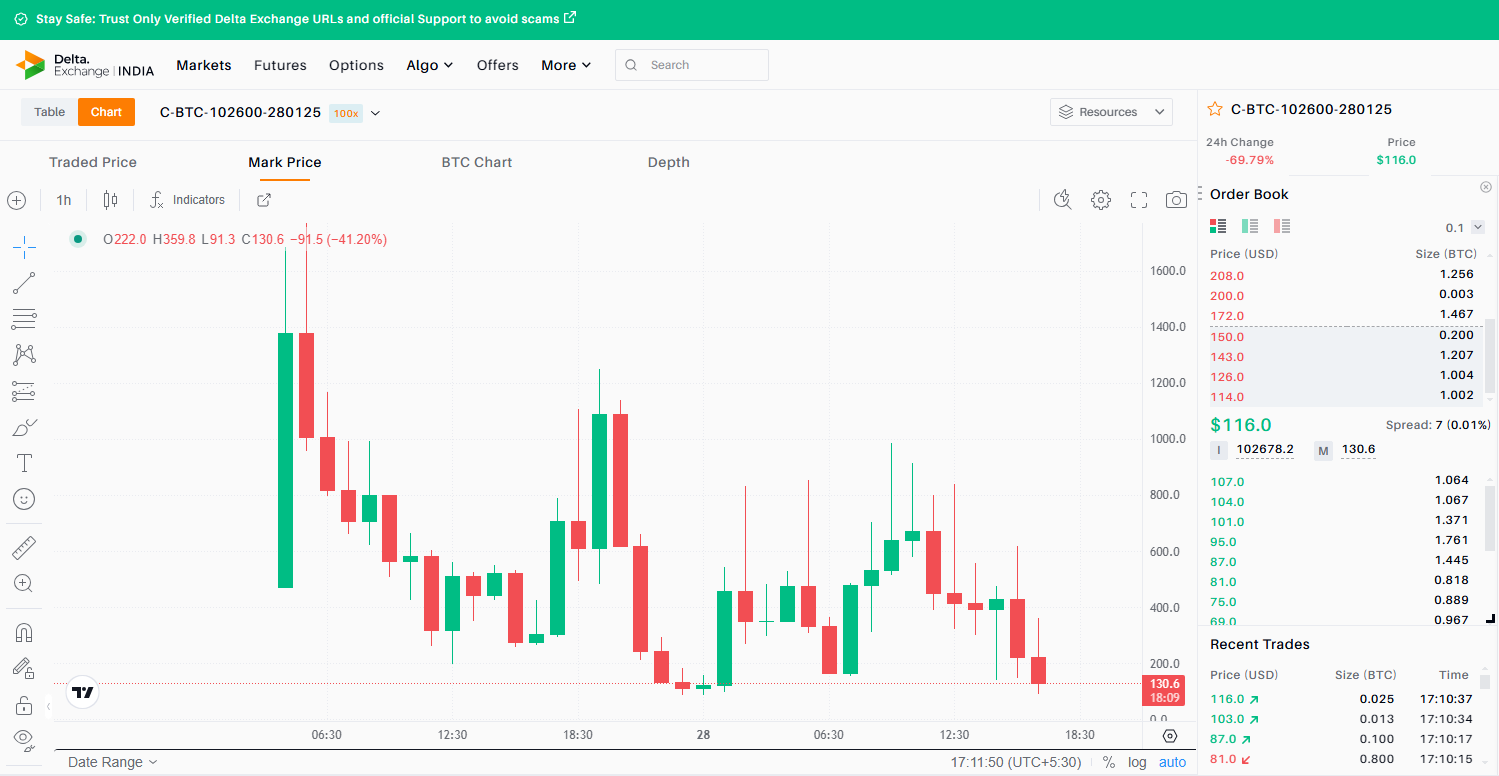Click the chart series visibility dot in legend
The height and width of the screenshot is (776, 1499).
(x=77, y=239)
